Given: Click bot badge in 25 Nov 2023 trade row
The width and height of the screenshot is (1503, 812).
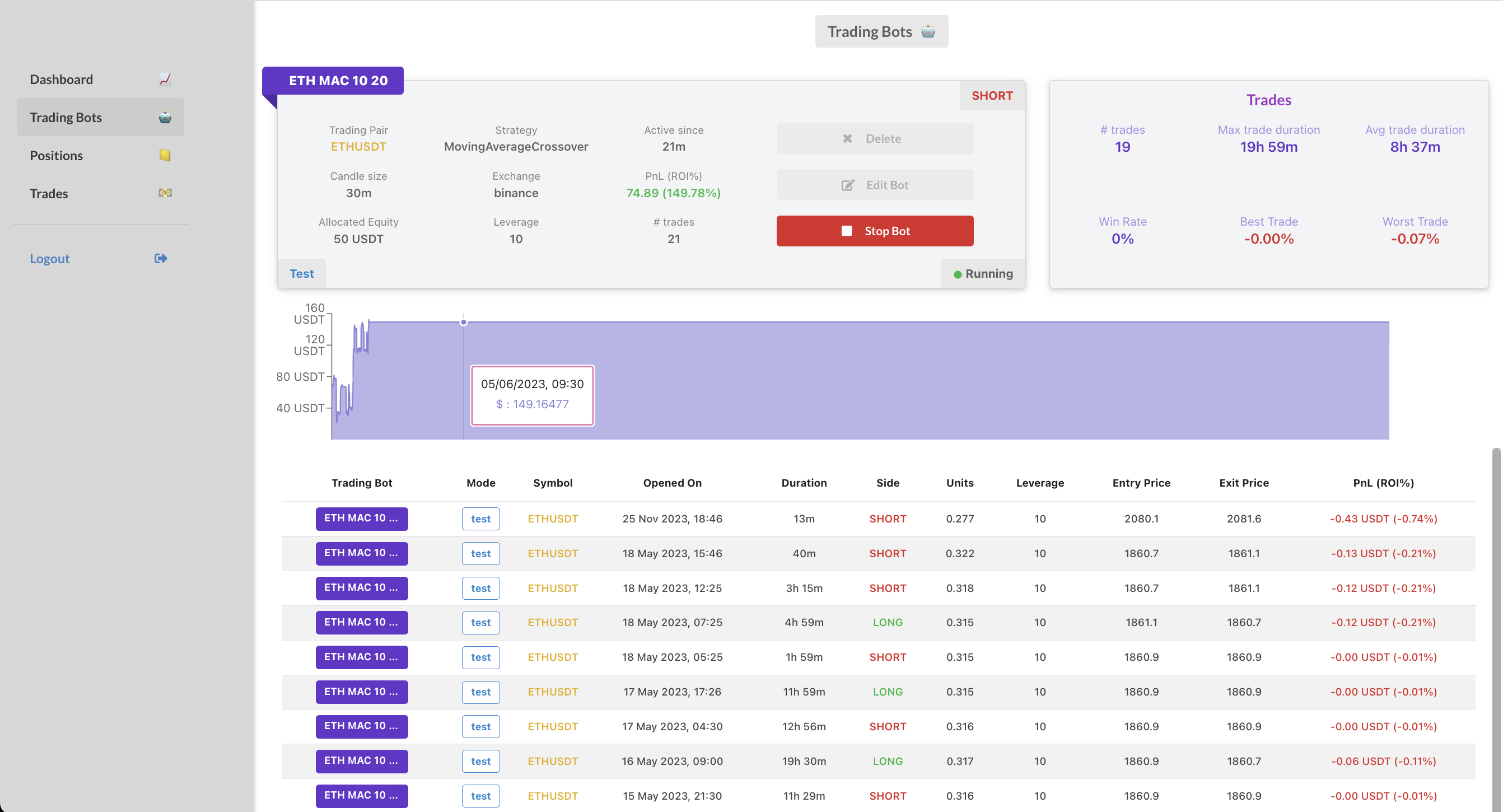Looking at the screenshot, I should [x=362, y=519].
